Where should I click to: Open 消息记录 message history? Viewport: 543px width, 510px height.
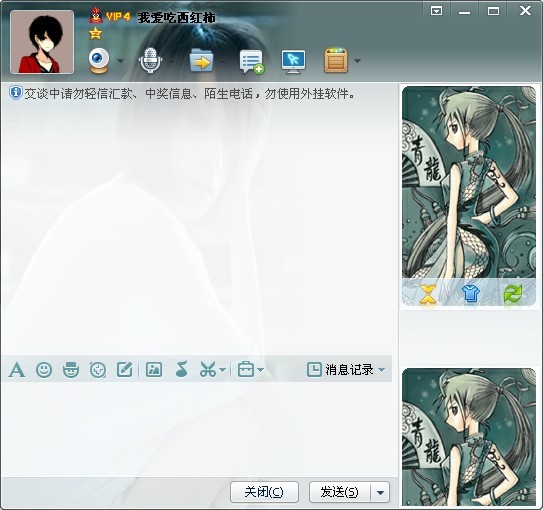(346, 369)
